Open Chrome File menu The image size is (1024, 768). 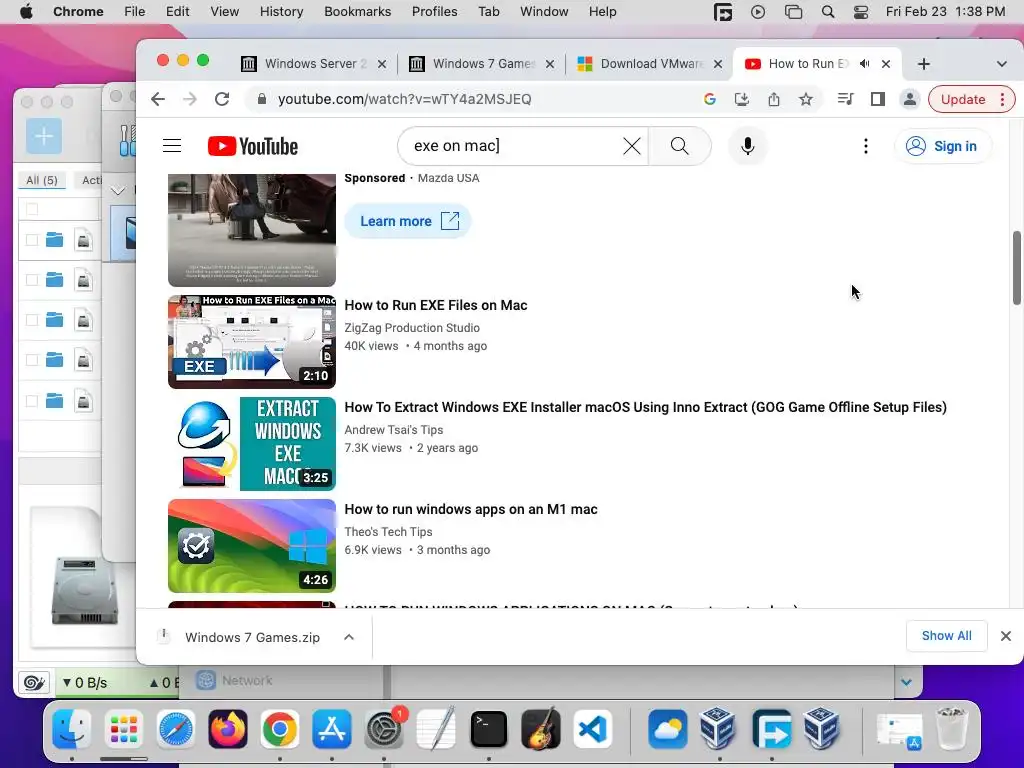(x=135, y=12)
